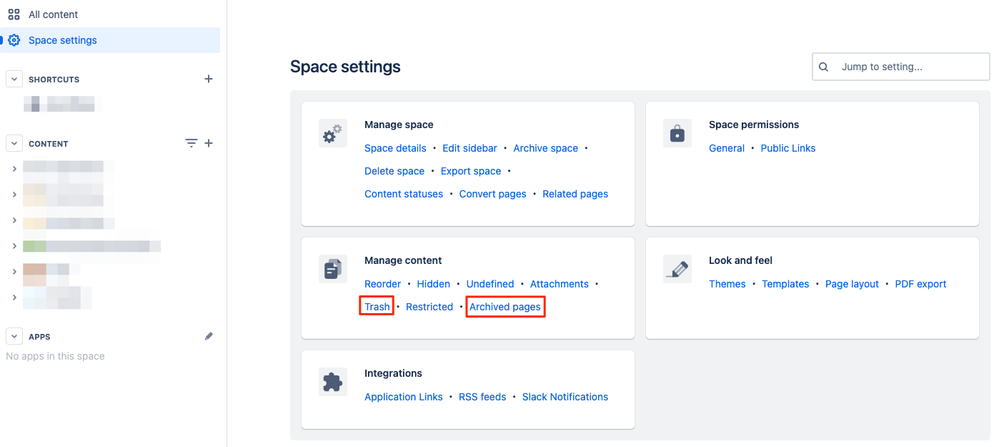This screenshot has width=999, height=447.
Task: Create content using the CONTENT plus icon
Action: tap(208, 143)
